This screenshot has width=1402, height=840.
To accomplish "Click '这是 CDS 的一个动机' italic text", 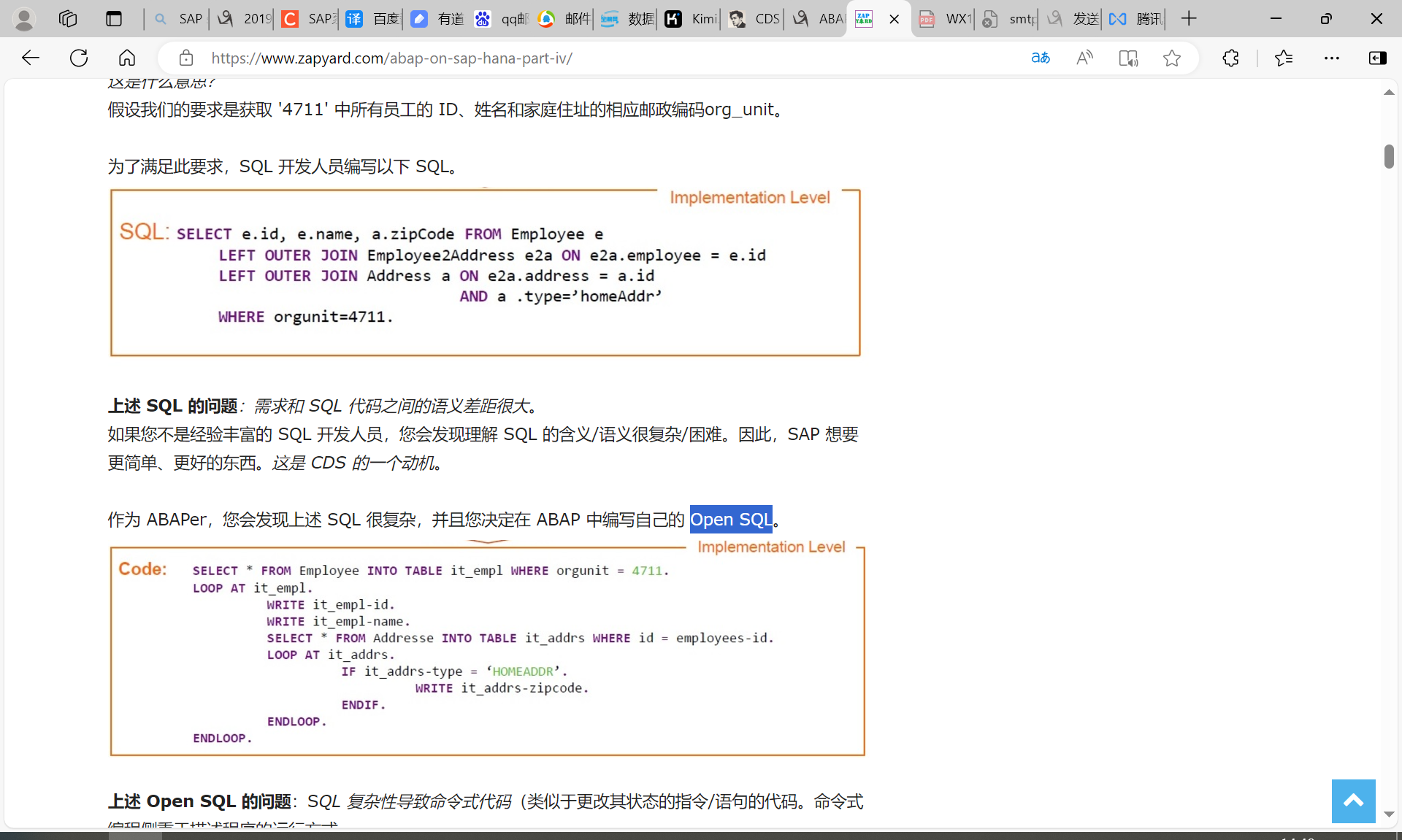I will pos(353,463).
